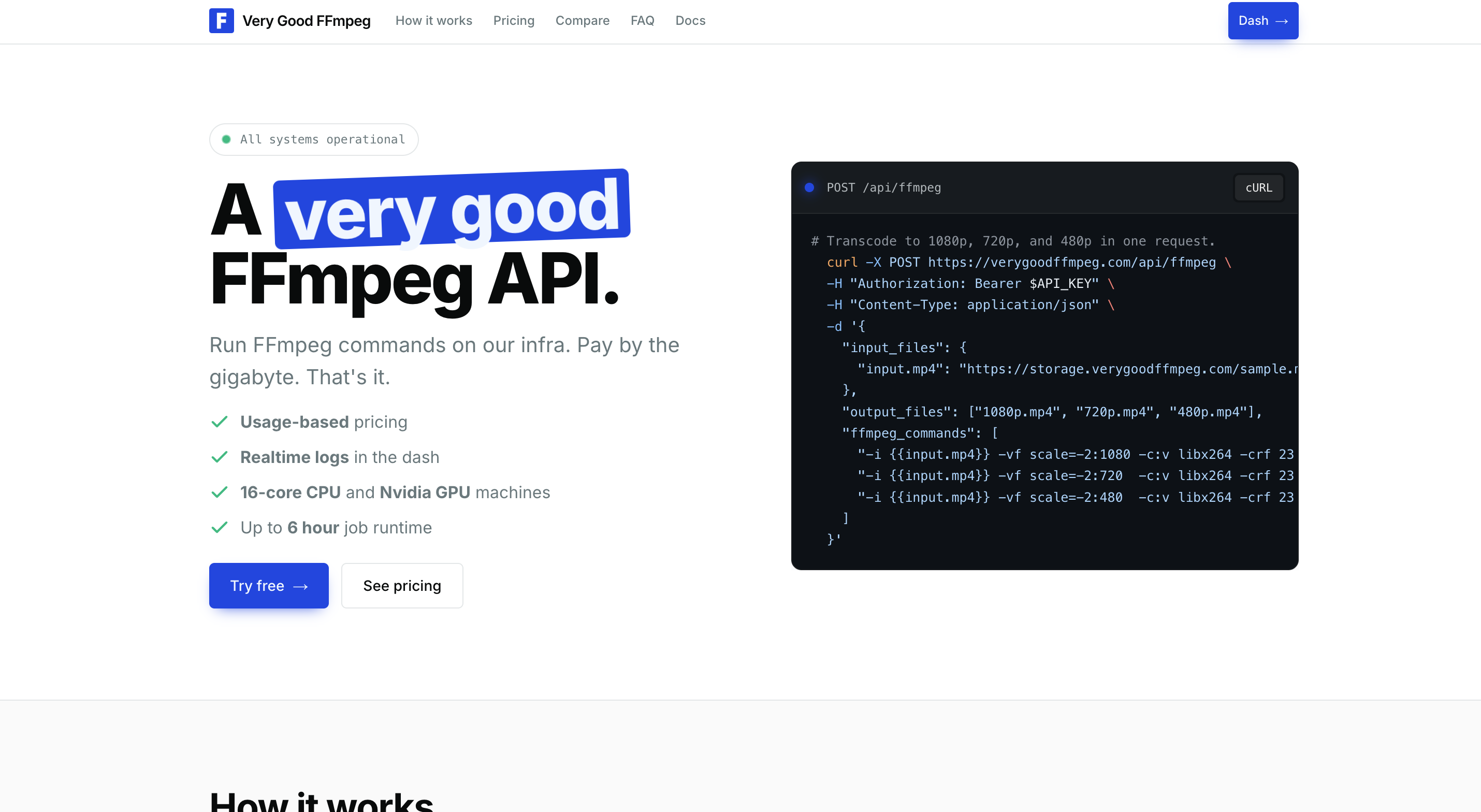Open the Docs link
Image resolution: width=1481 pixels, height=812 pixels.
[x=690, y=21]
